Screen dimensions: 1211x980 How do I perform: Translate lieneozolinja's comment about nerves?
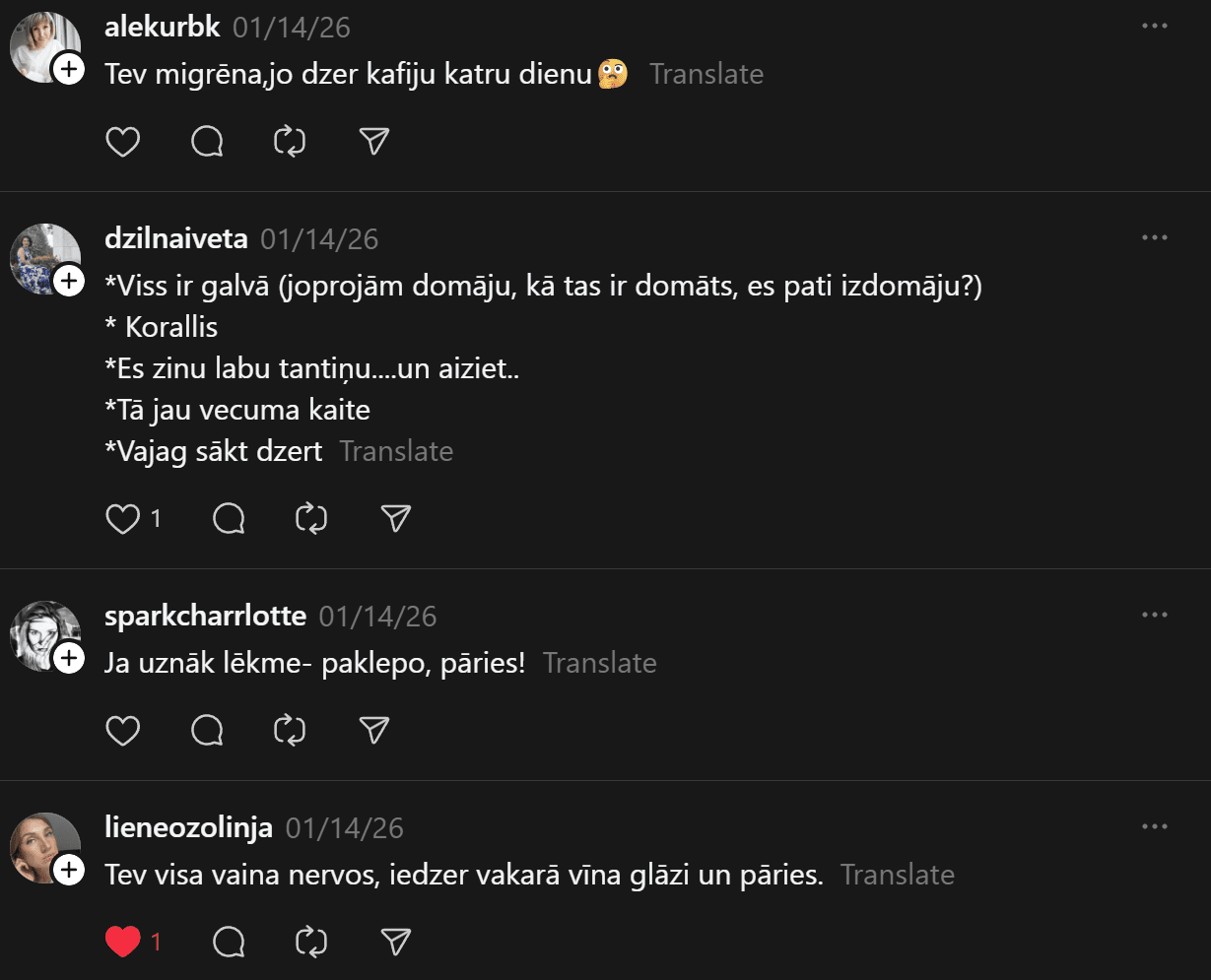tap(897, 875)
